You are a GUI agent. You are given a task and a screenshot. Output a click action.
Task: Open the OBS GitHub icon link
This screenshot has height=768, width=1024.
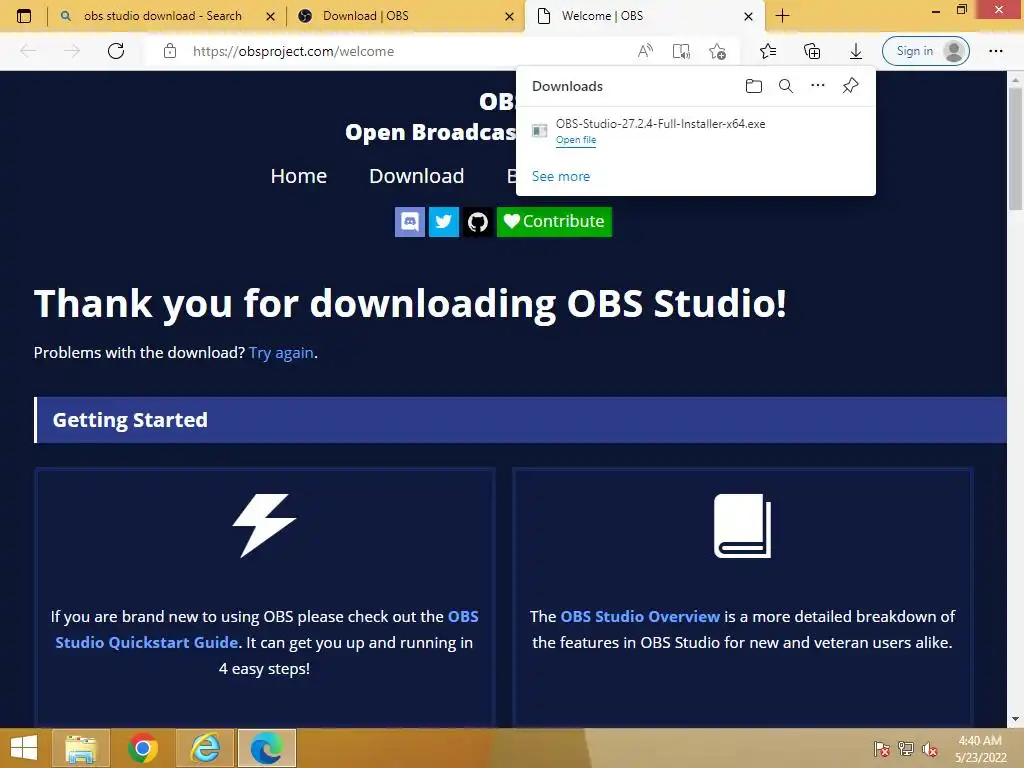pyautogui.click(x=477, y=222)
